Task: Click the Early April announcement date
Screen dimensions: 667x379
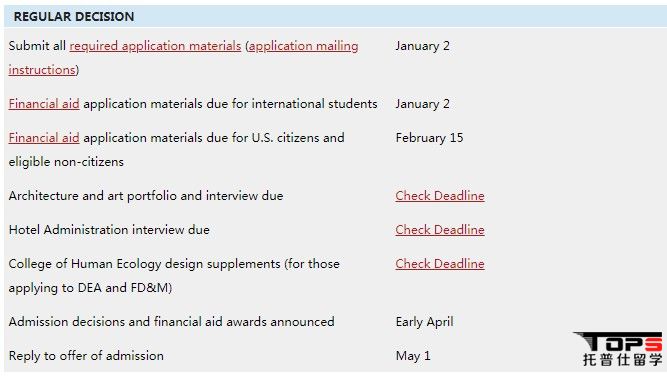Action: [x=424, y=322]
